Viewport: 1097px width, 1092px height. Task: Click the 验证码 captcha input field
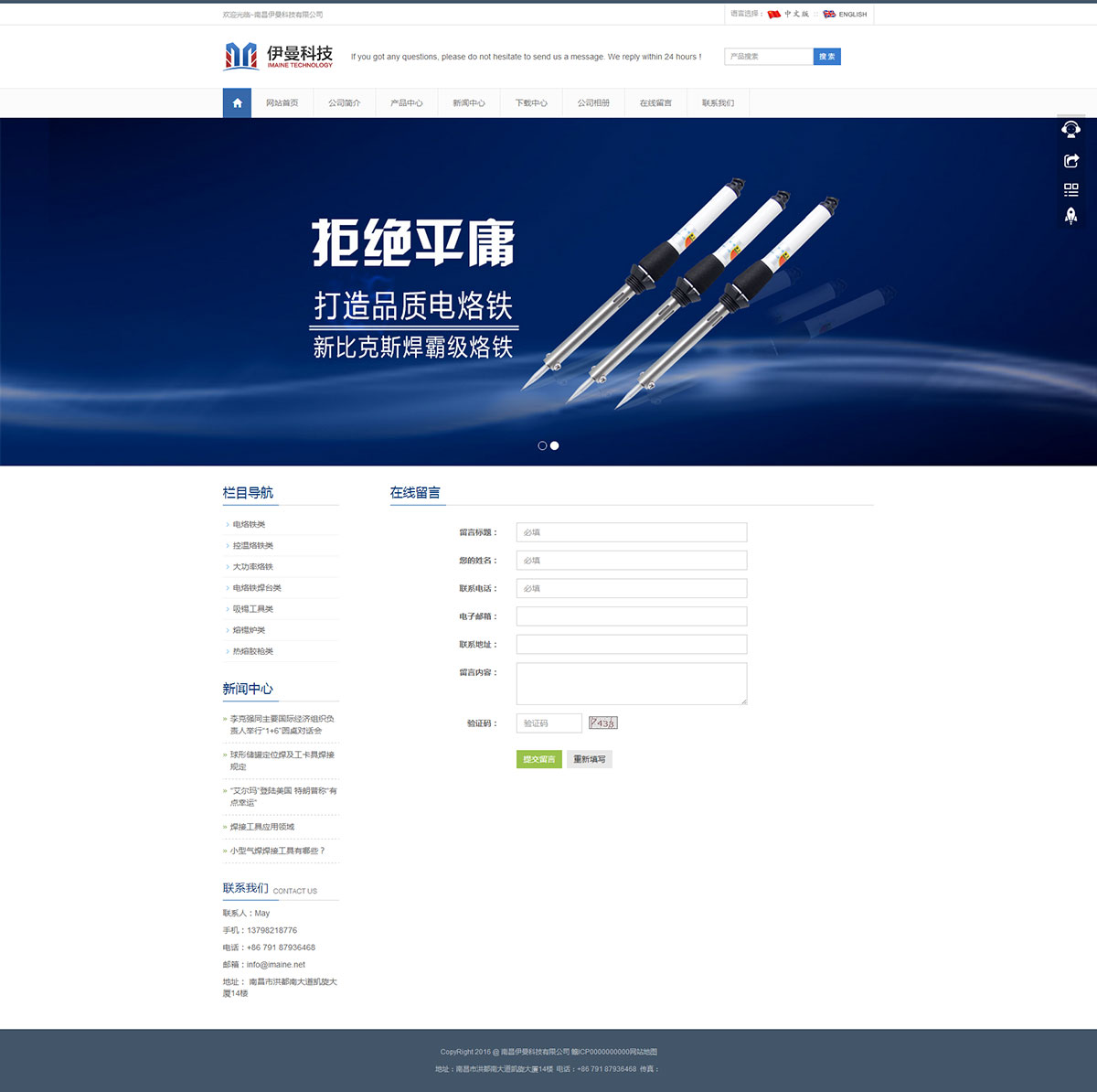click(549, 723)
